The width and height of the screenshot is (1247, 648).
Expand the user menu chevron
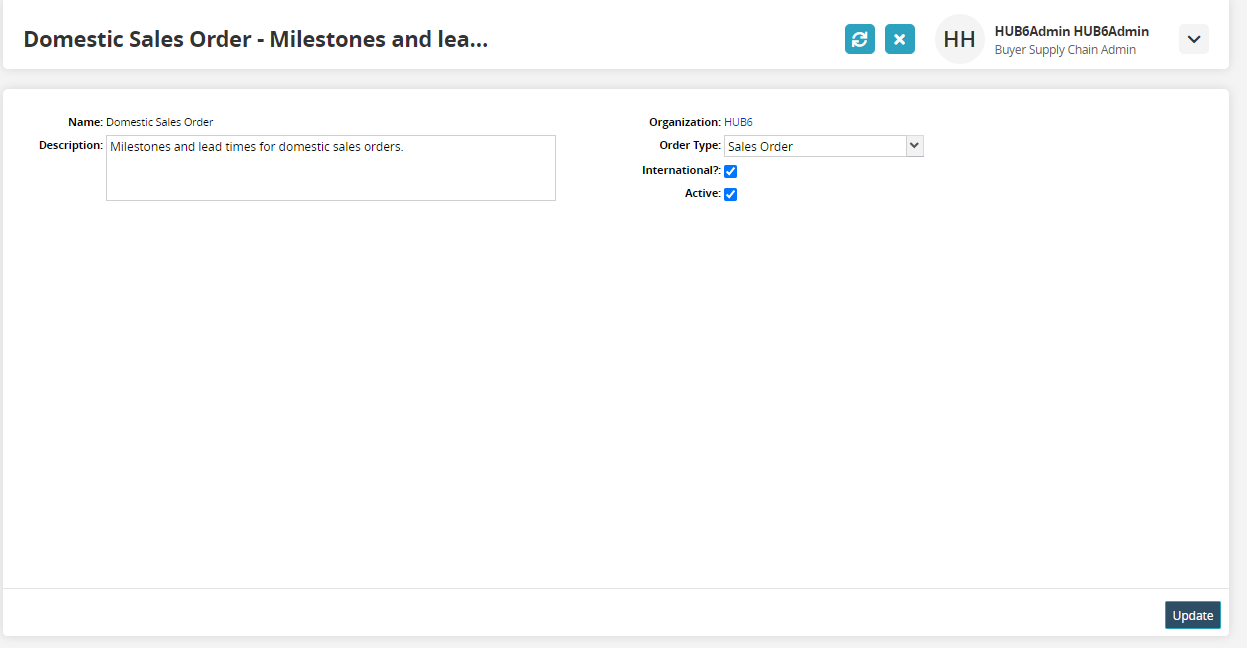point(1194,39)
